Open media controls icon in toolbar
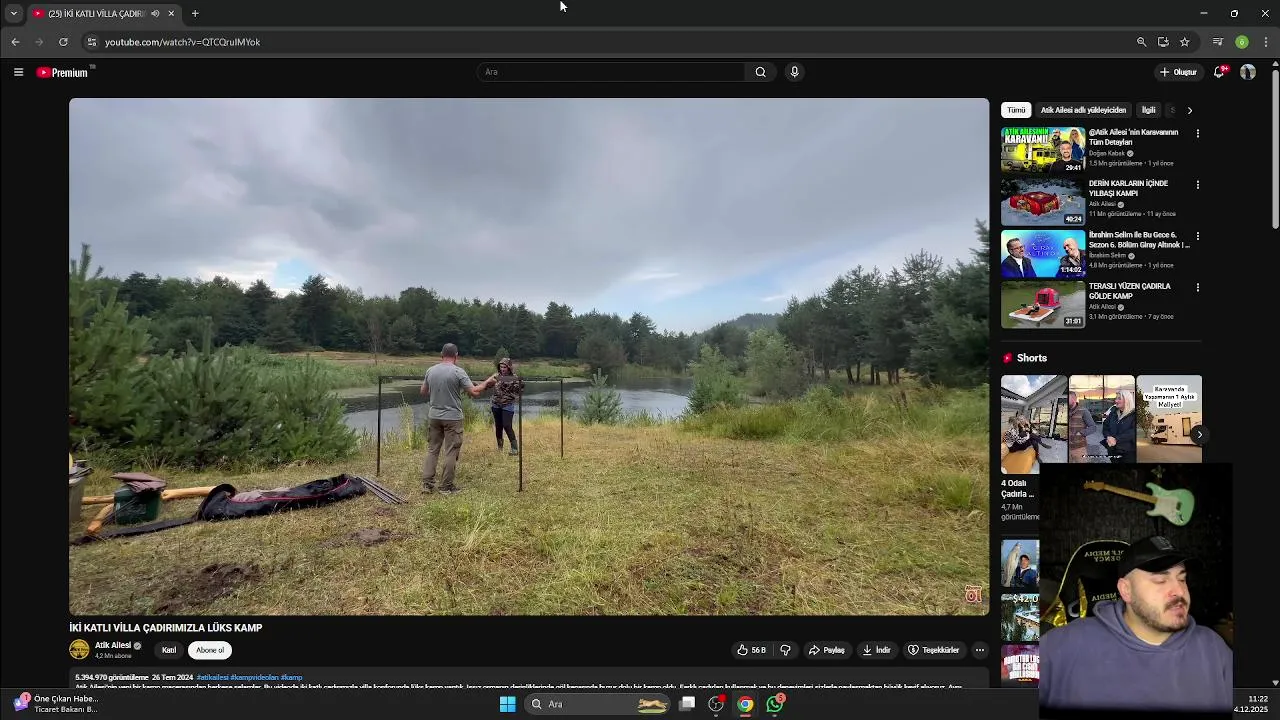This screenshot has width=1280, height=720. pyautogui.click(x=1217, y=42)
